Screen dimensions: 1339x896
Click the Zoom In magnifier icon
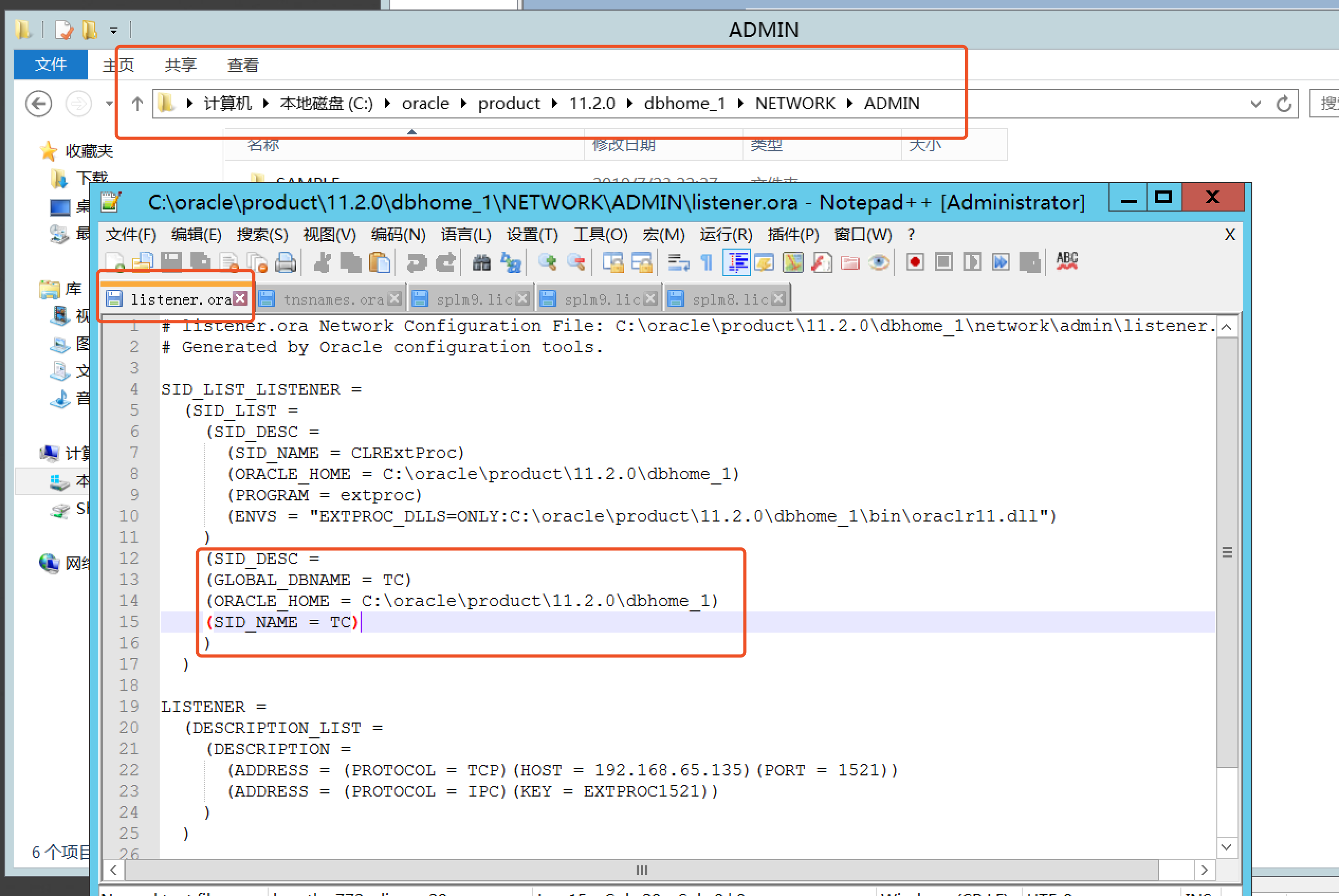coord(547,262)
